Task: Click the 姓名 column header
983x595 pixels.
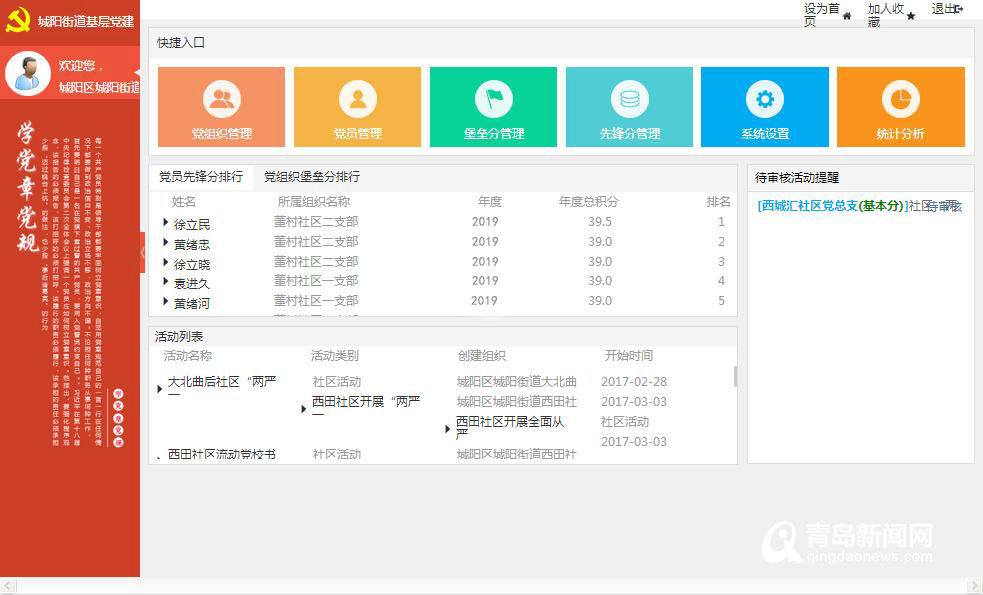Action: tap(184, 201)
